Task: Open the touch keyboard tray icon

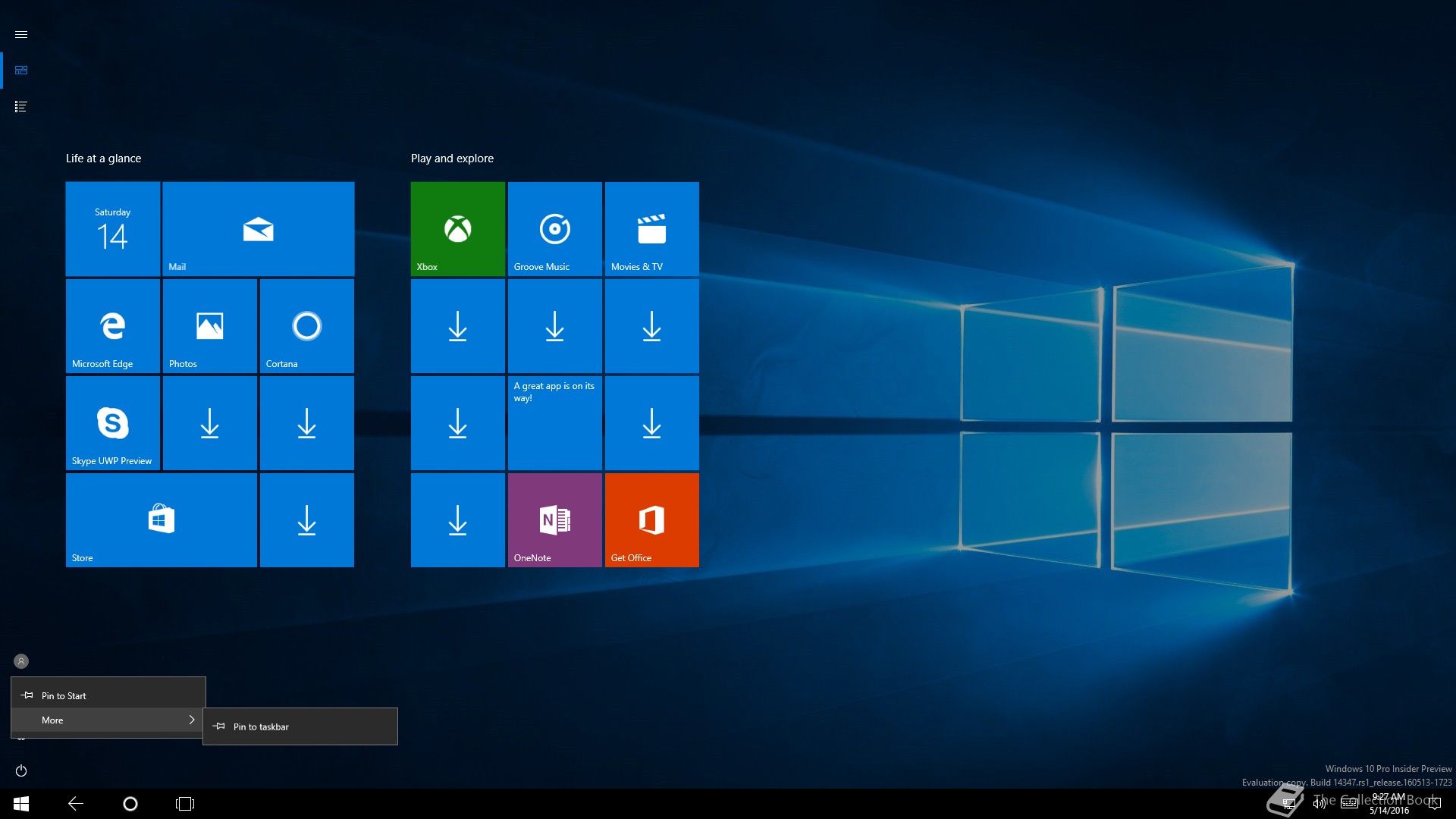Action: tap(1349, 804)
